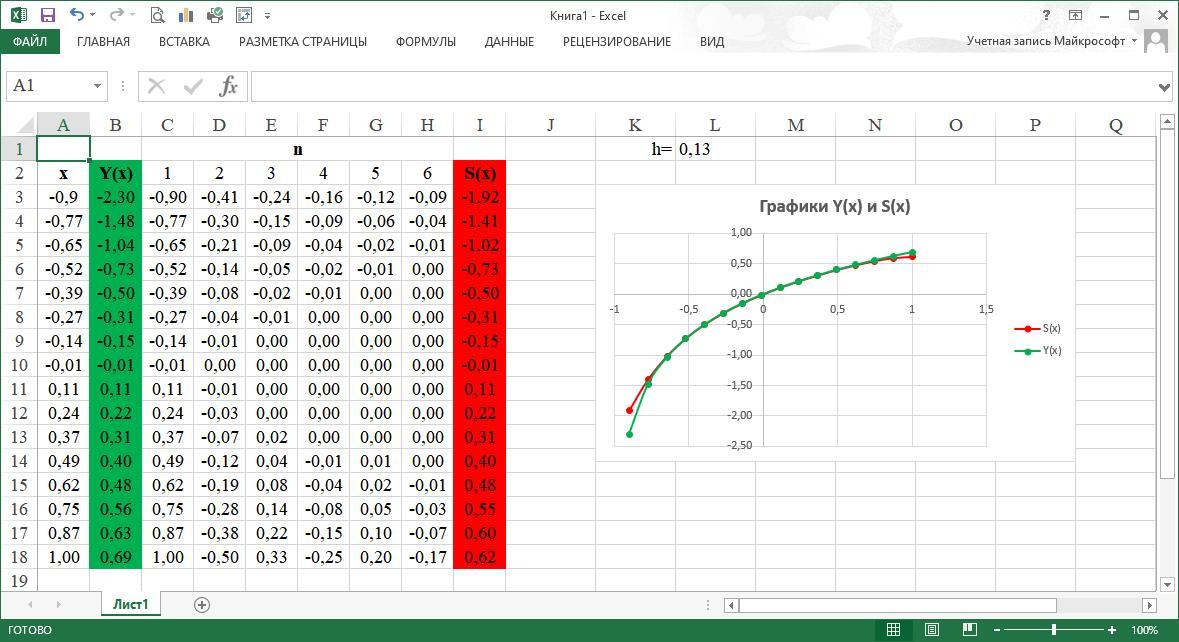This screenshot has height=642, width=1179.
Task: Open ribbon display options icon
Action: (1075, 15)
